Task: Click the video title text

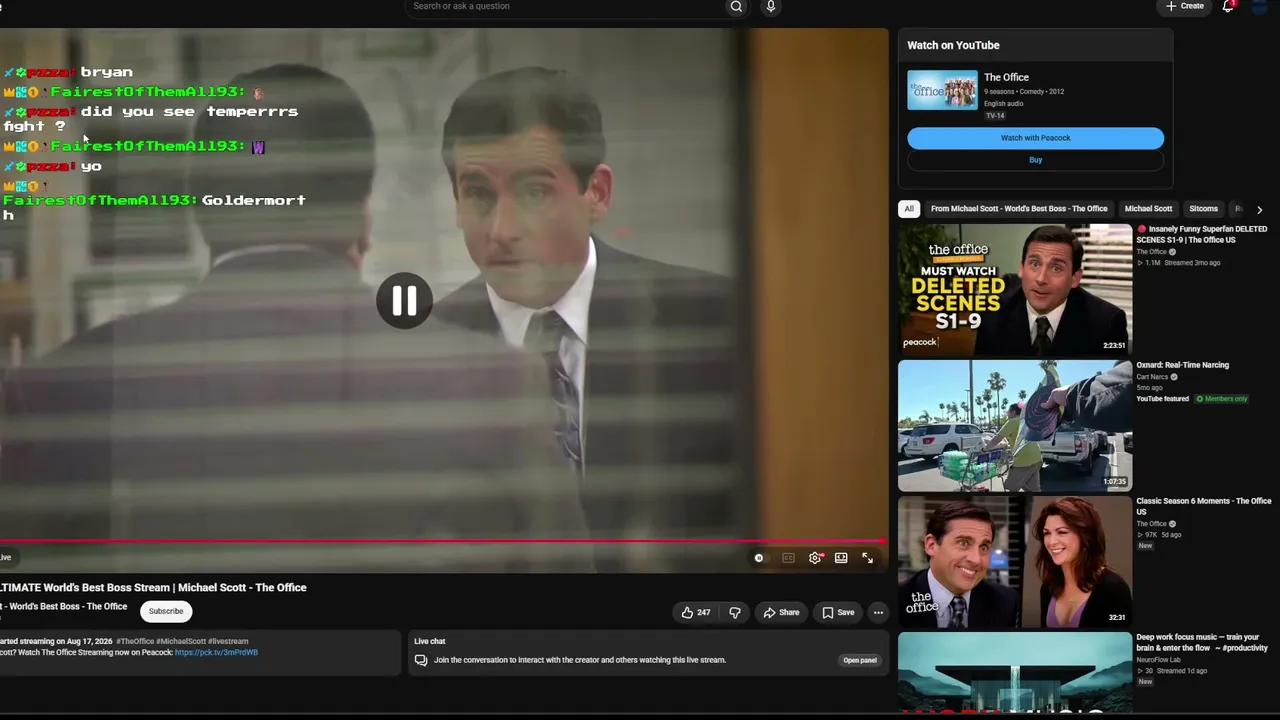Action: coord(153,588)
